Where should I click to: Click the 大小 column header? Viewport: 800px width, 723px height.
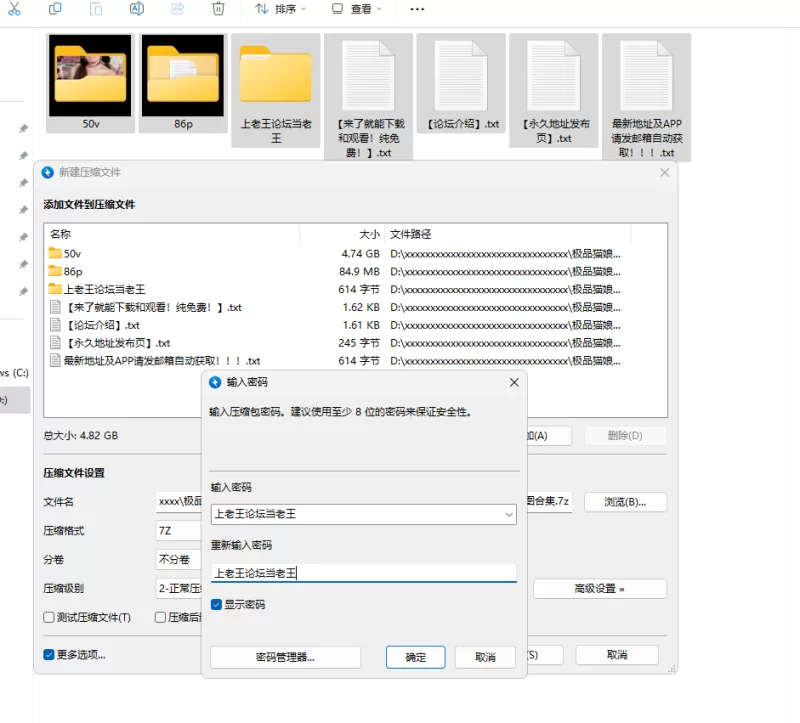coord(369,234)
